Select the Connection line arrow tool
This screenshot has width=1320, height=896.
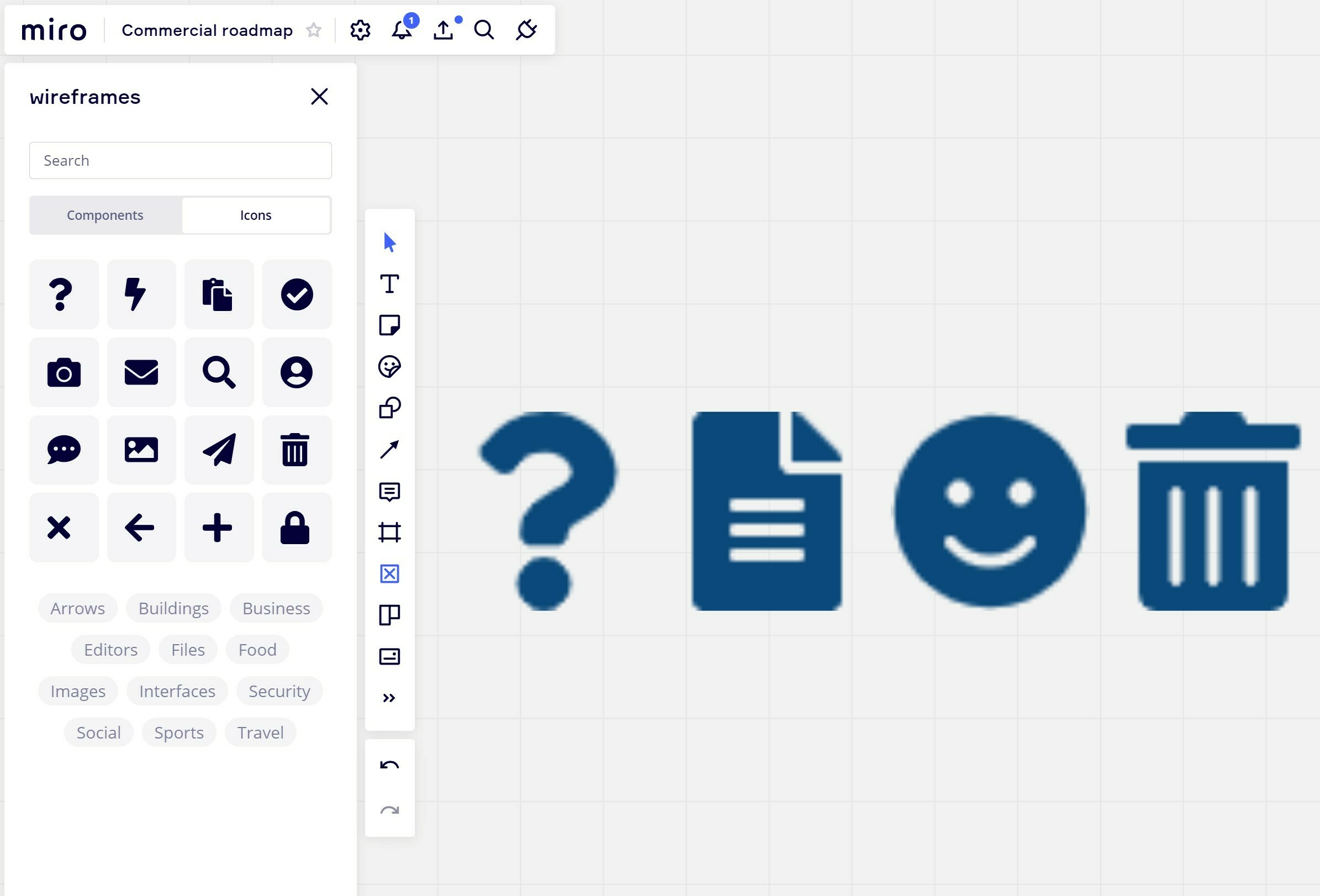tap(389, 450)
